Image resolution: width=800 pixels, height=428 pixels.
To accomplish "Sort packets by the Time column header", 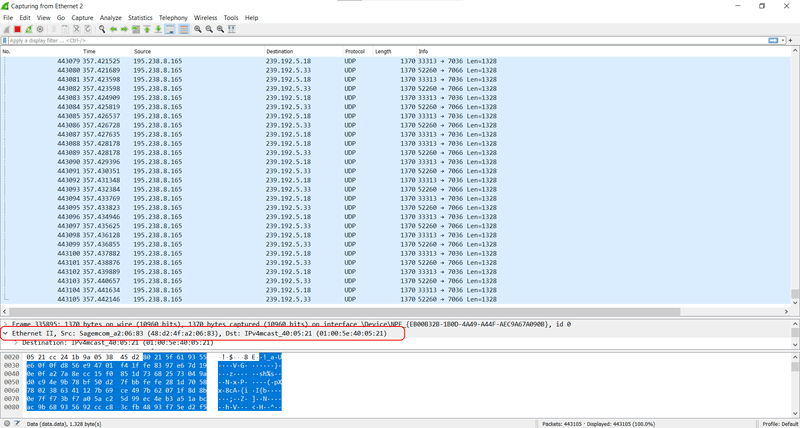I will click(x=107, y=52).
